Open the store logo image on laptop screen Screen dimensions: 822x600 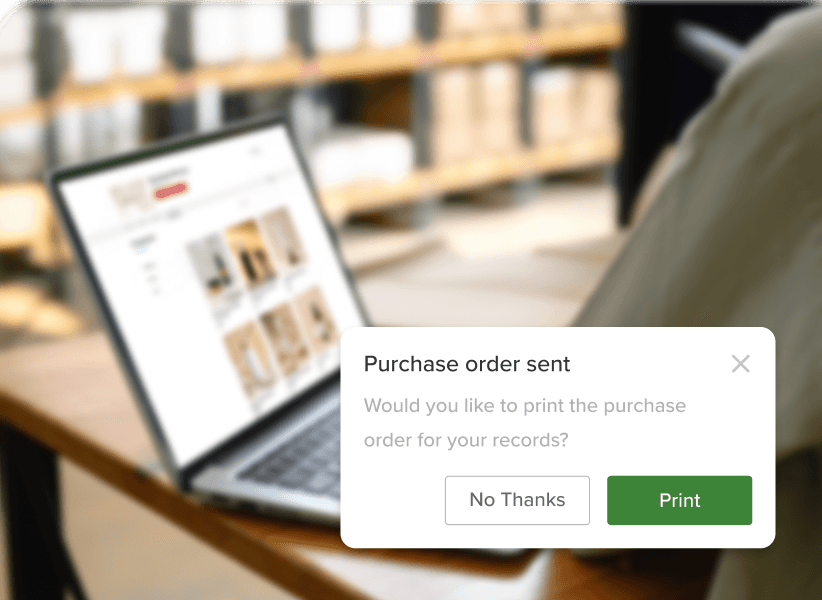(x=129, y=195)
